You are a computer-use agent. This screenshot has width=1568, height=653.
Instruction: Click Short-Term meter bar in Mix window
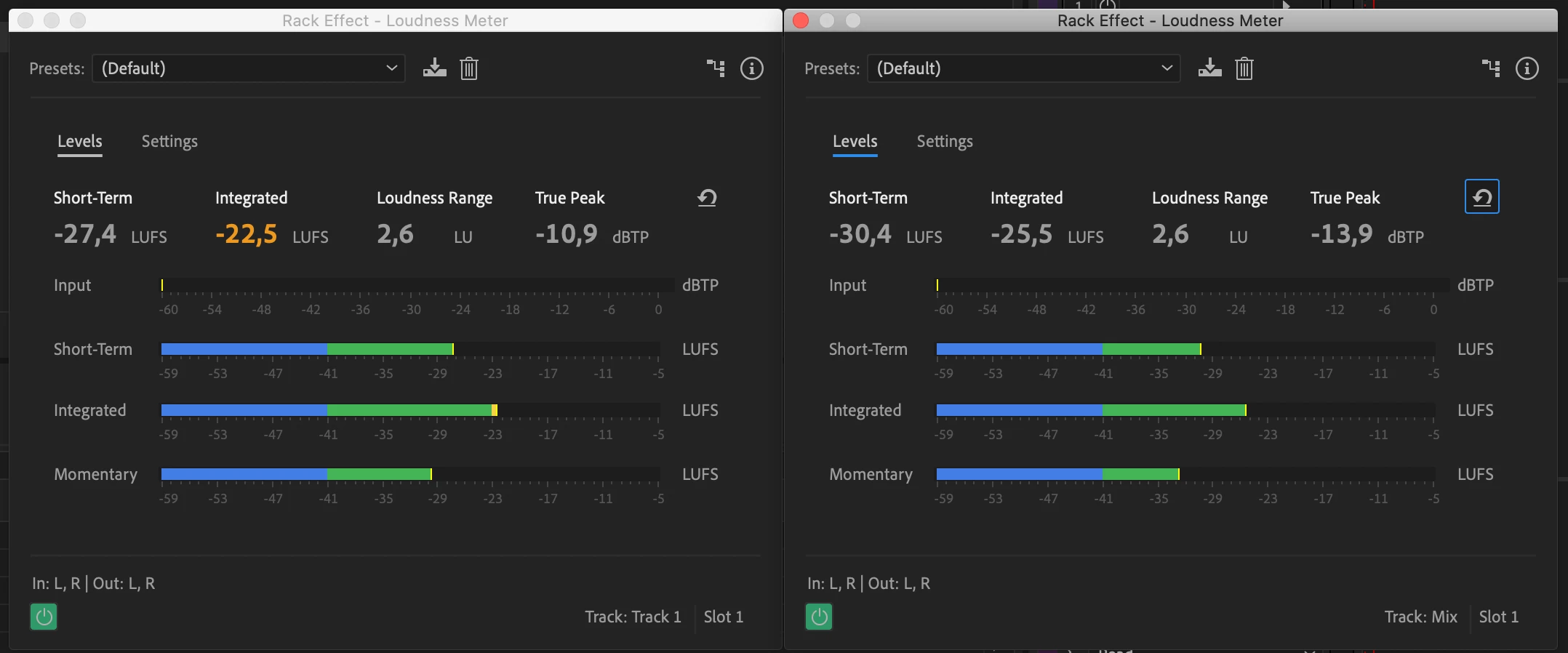[1186, 349]
